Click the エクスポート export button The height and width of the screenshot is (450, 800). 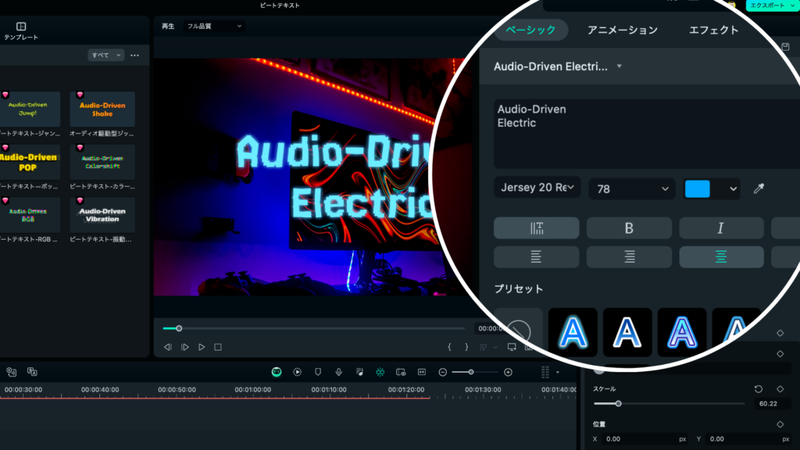[770, 5]
